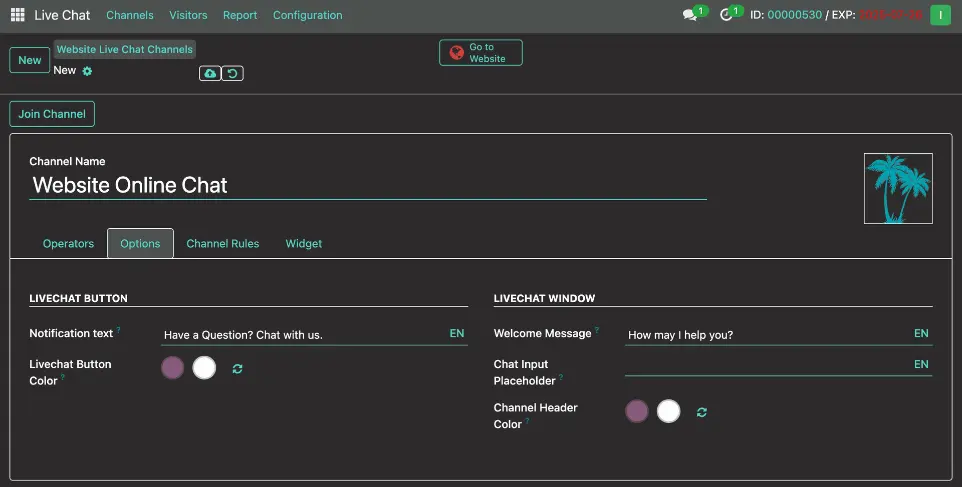Switch to the Channel Rules tab
The image size is (962, 487).
point(222,244)
